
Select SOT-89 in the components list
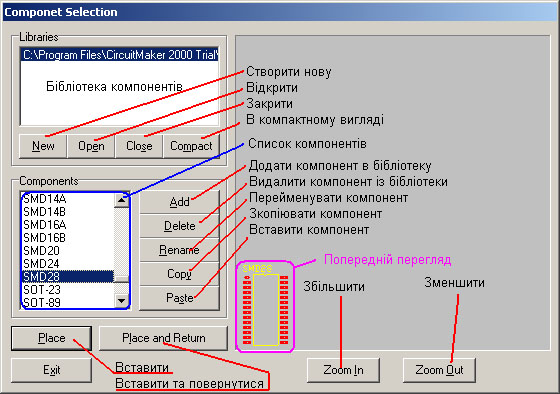click(x=68, y=302)
